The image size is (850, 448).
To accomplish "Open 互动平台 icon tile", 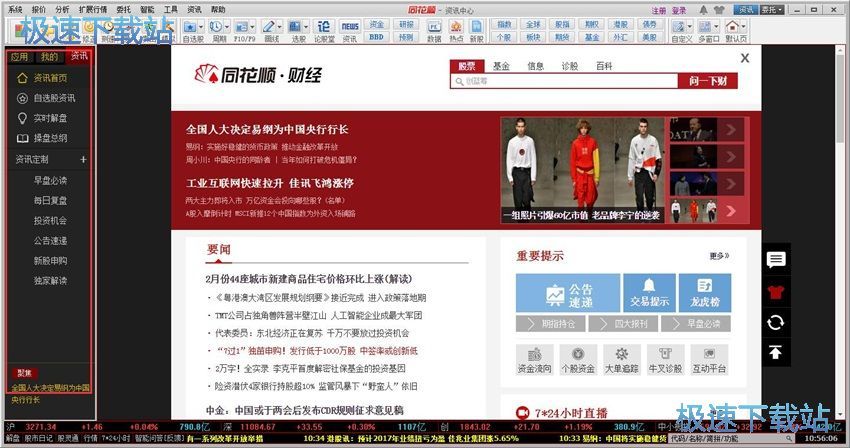I will coord(709,360).
